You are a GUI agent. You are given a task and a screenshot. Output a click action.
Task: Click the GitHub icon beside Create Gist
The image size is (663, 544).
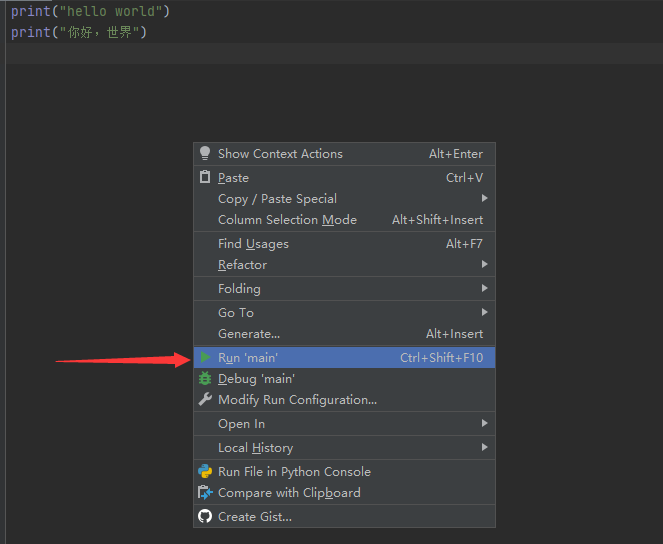click(205, 516)
